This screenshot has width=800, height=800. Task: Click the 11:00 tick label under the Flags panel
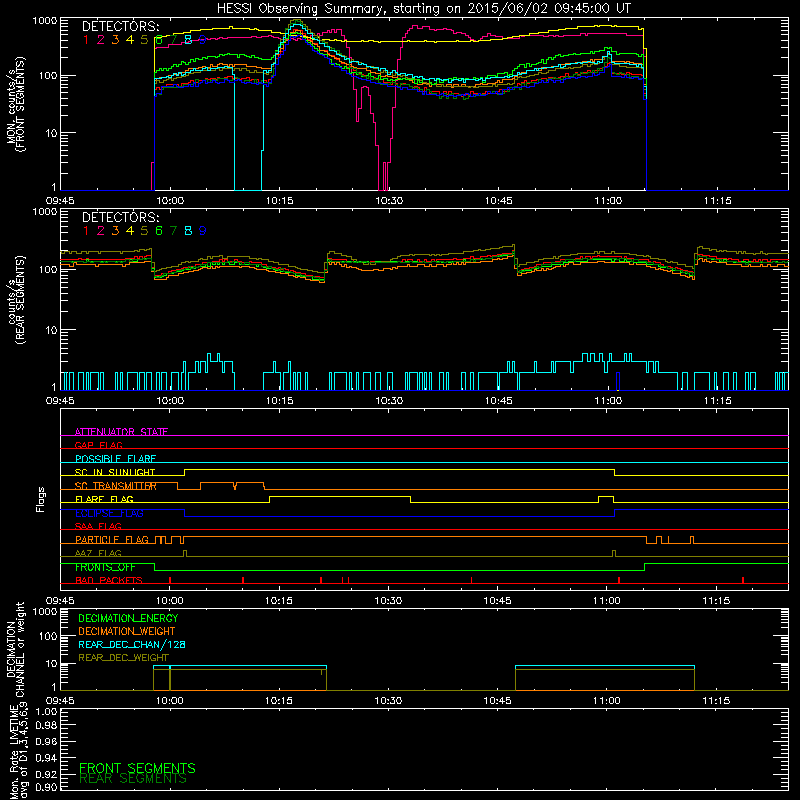[607, 601]
